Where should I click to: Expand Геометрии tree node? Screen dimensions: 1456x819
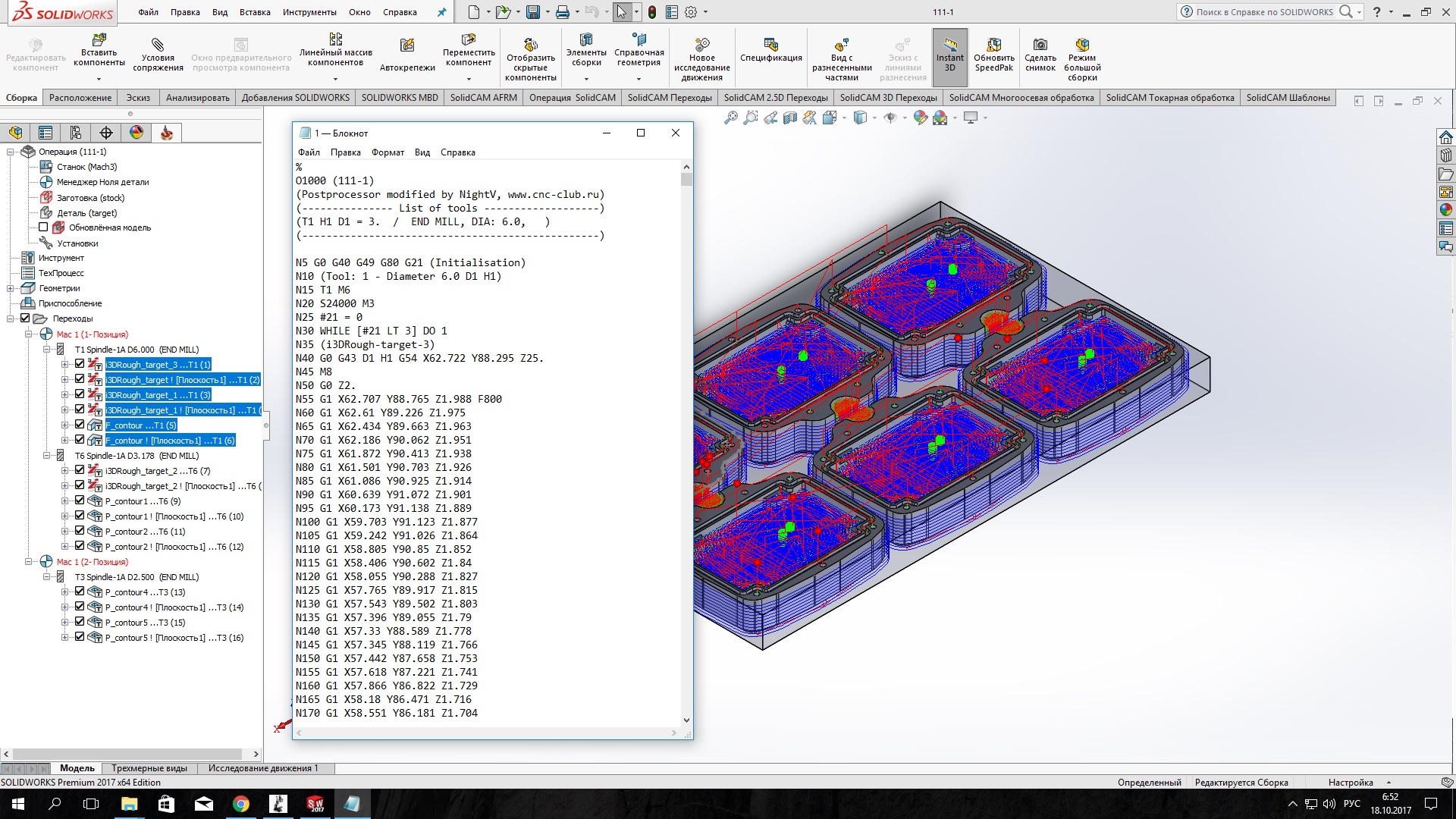[11, 288]
